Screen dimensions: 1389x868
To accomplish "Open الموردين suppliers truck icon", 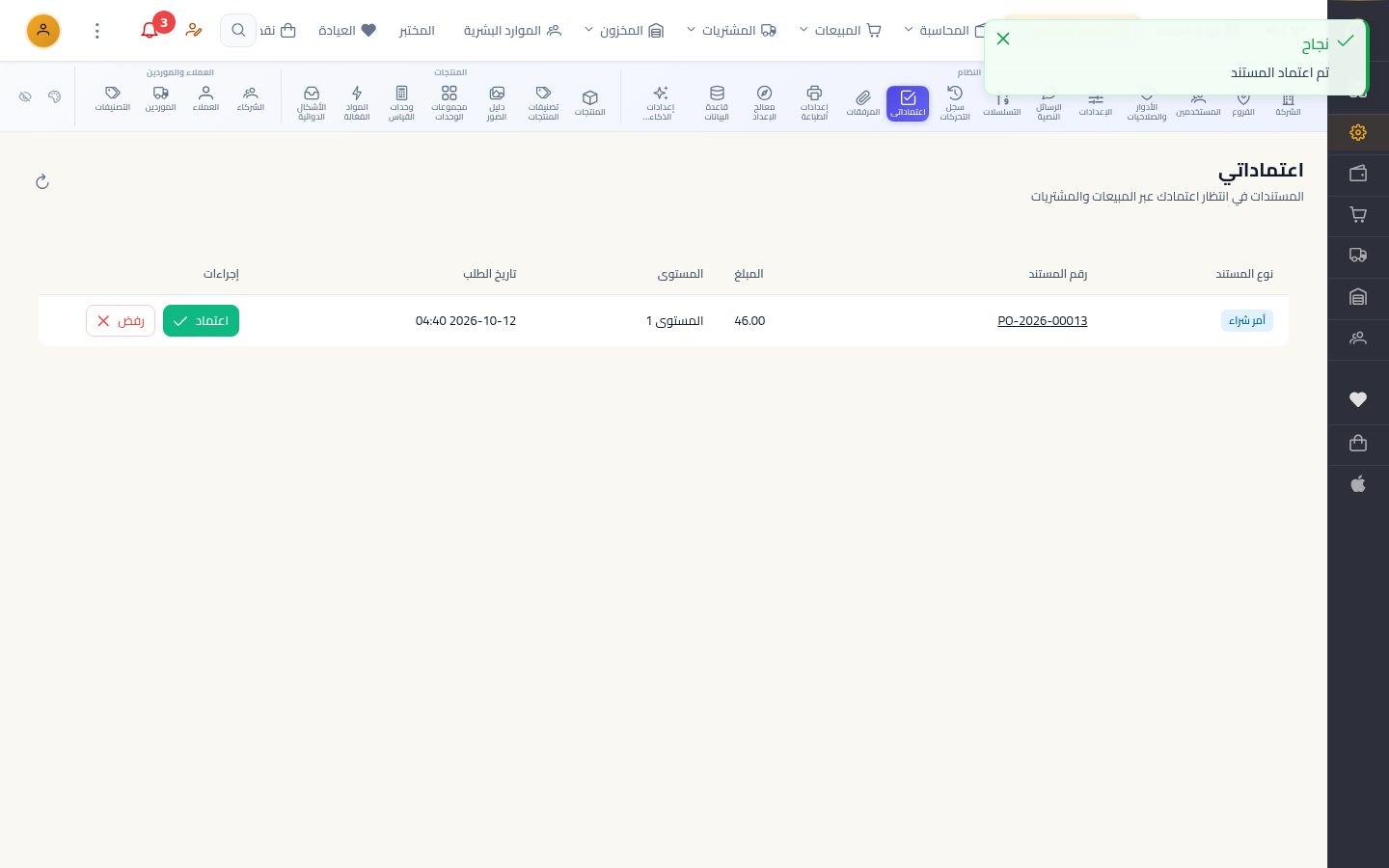I will coord(161,98).
